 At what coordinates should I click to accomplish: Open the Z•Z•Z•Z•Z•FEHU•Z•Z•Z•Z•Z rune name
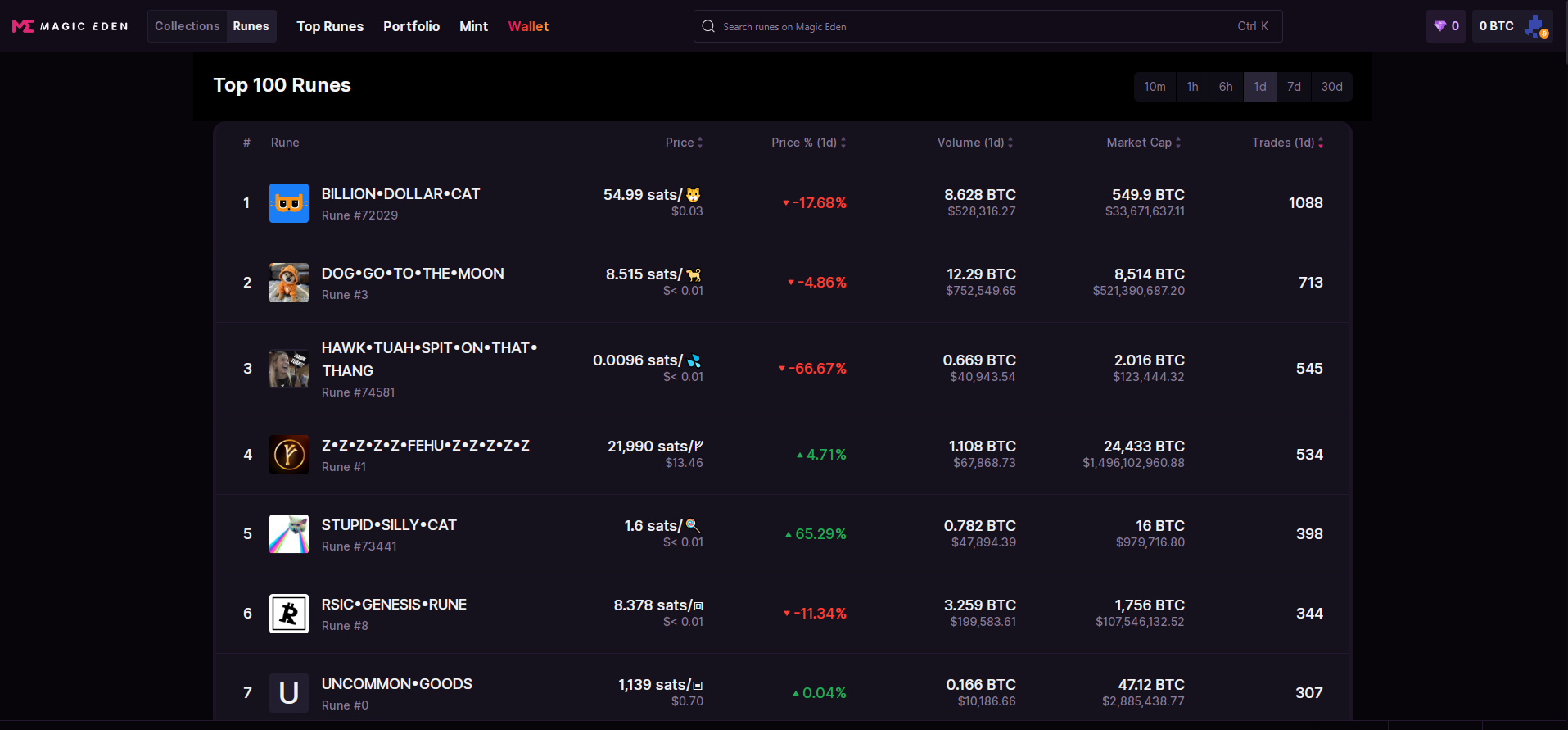coord(426,446)
